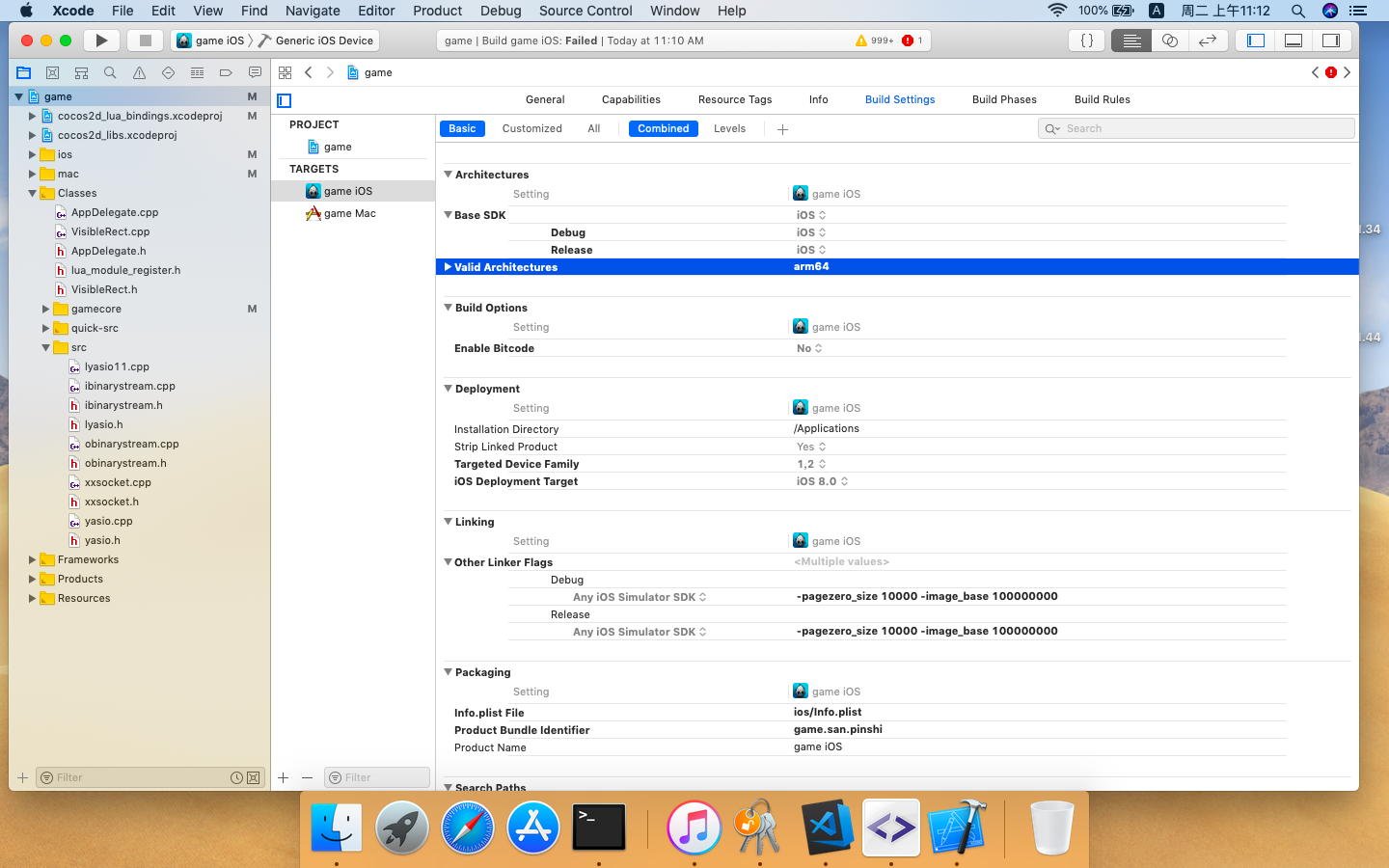This screenshot has width=1389, height=868.
Task: Add a new build setting with plus
Action: tap(782, 129)
